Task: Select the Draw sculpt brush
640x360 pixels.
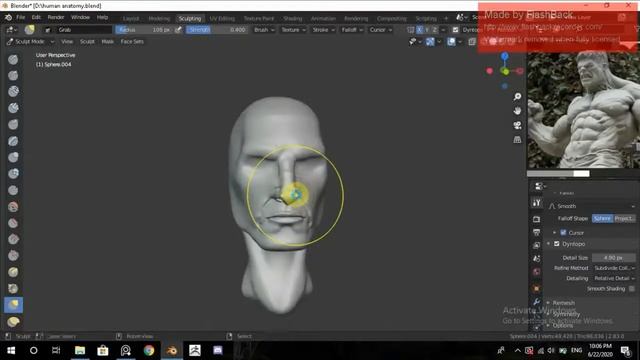Action: [x=13, y=60]
